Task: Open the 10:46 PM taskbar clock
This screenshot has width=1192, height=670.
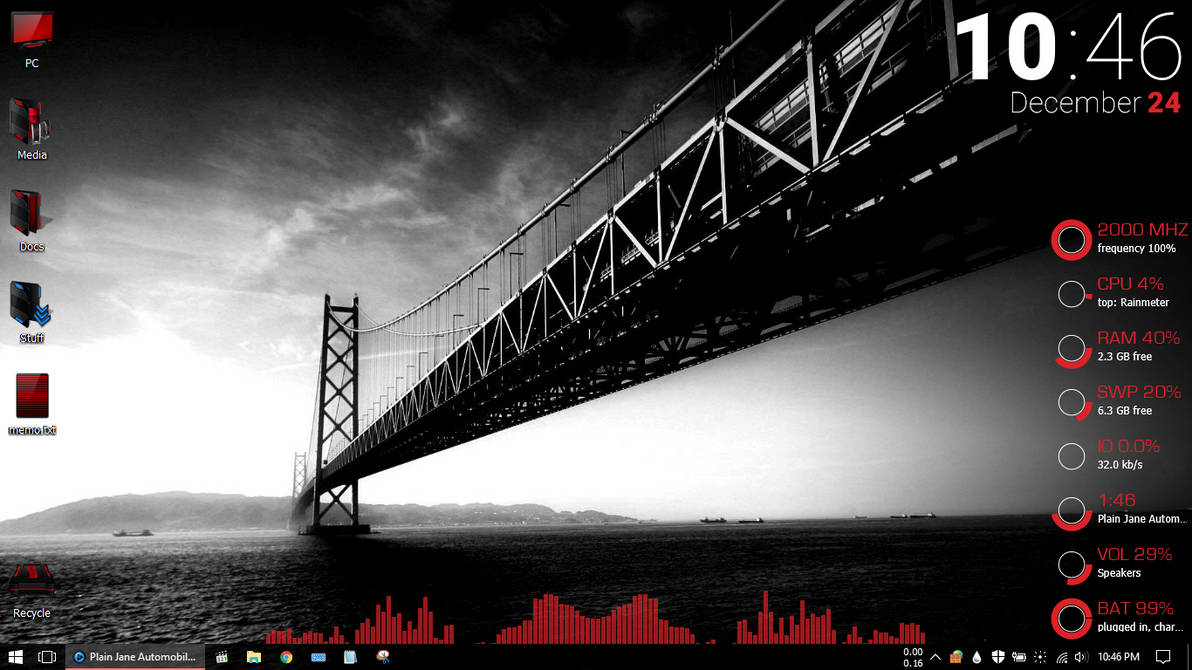Action: click(x=1118, y=657)
